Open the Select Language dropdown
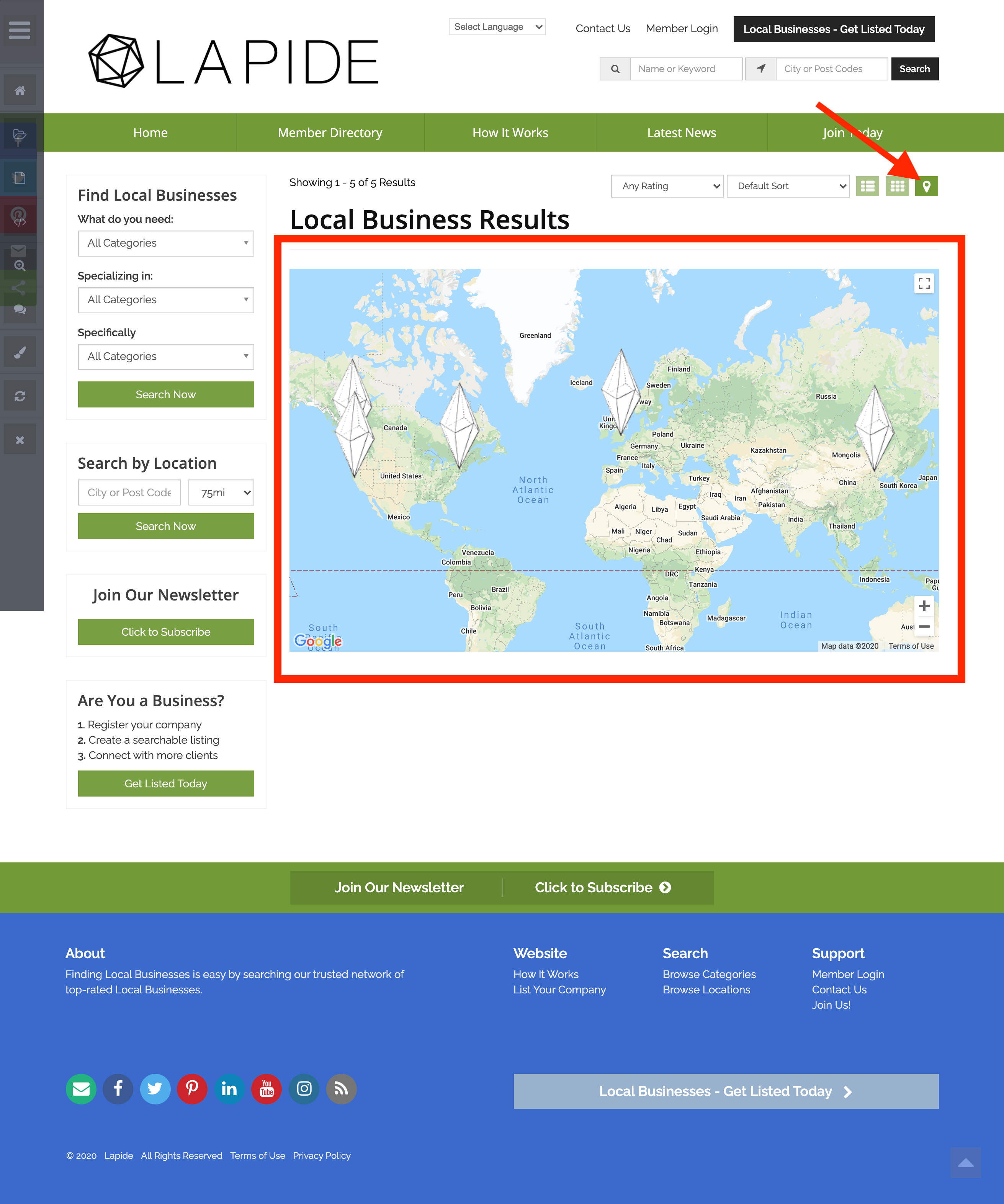Image resolution: width=1004 pixels, height=1204 pixels. [497, 27]
